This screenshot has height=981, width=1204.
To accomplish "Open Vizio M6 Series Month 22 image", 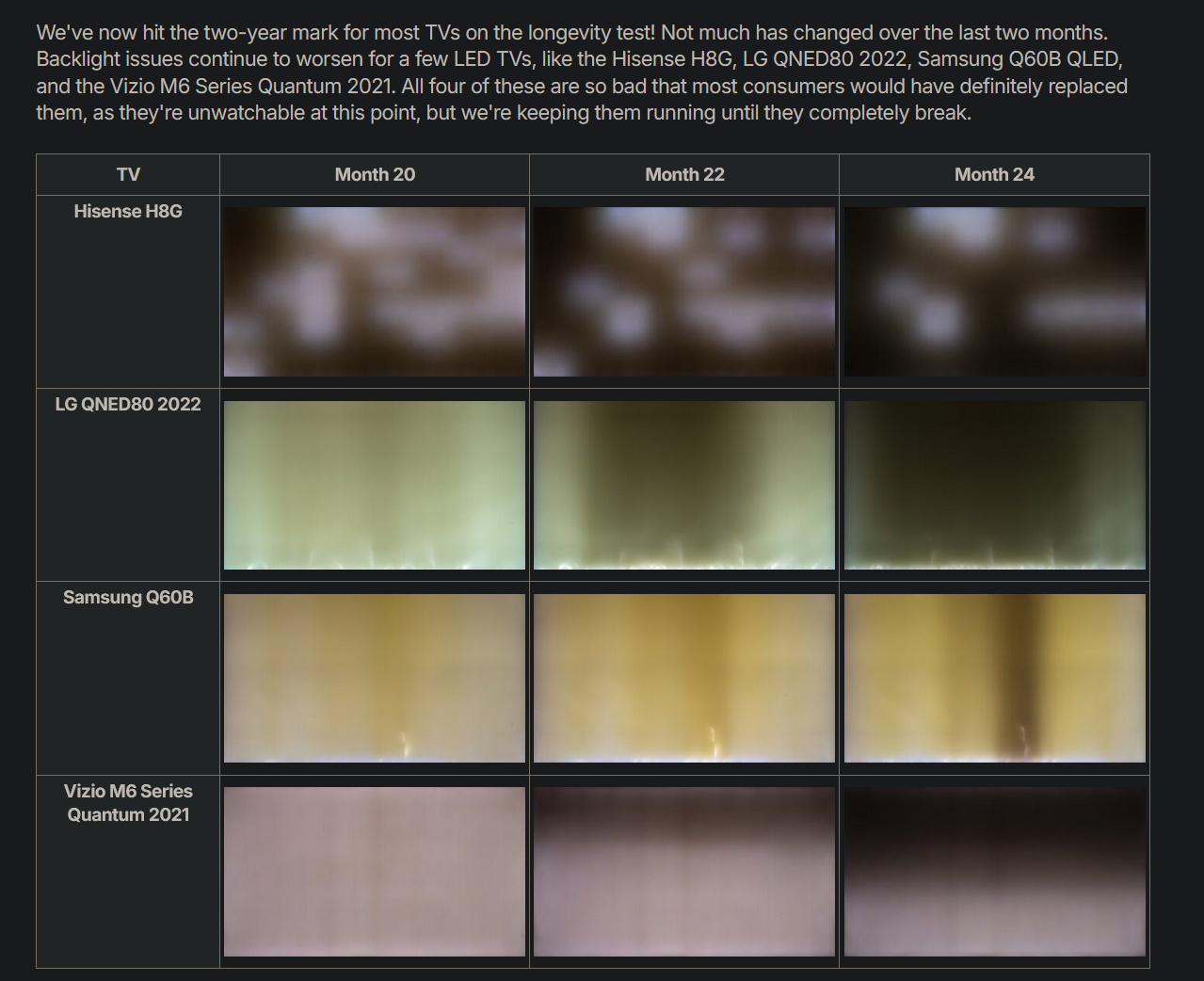I will coord(684,872).
